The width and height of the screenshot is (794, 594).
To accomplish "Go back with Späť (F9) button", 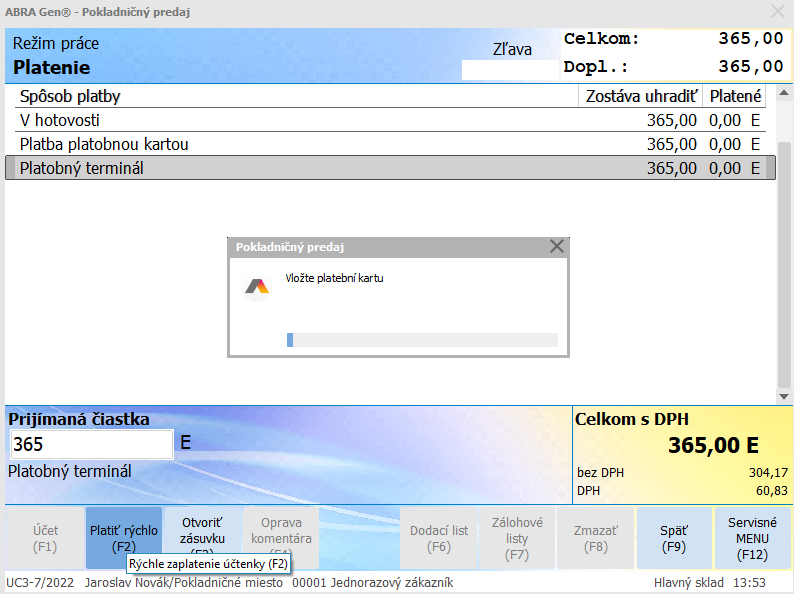I will [x=674, y=538].
